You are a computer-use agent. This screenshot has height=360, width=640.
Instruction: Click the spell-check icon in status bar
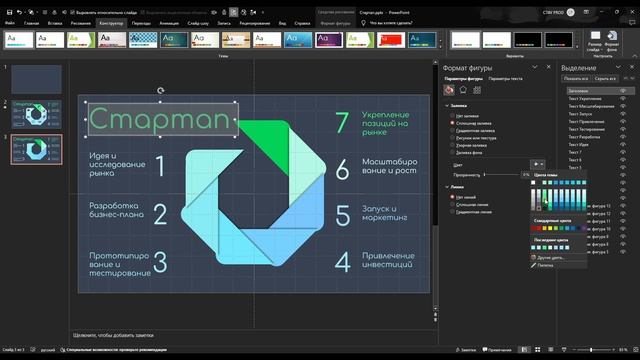pos(33,350)
